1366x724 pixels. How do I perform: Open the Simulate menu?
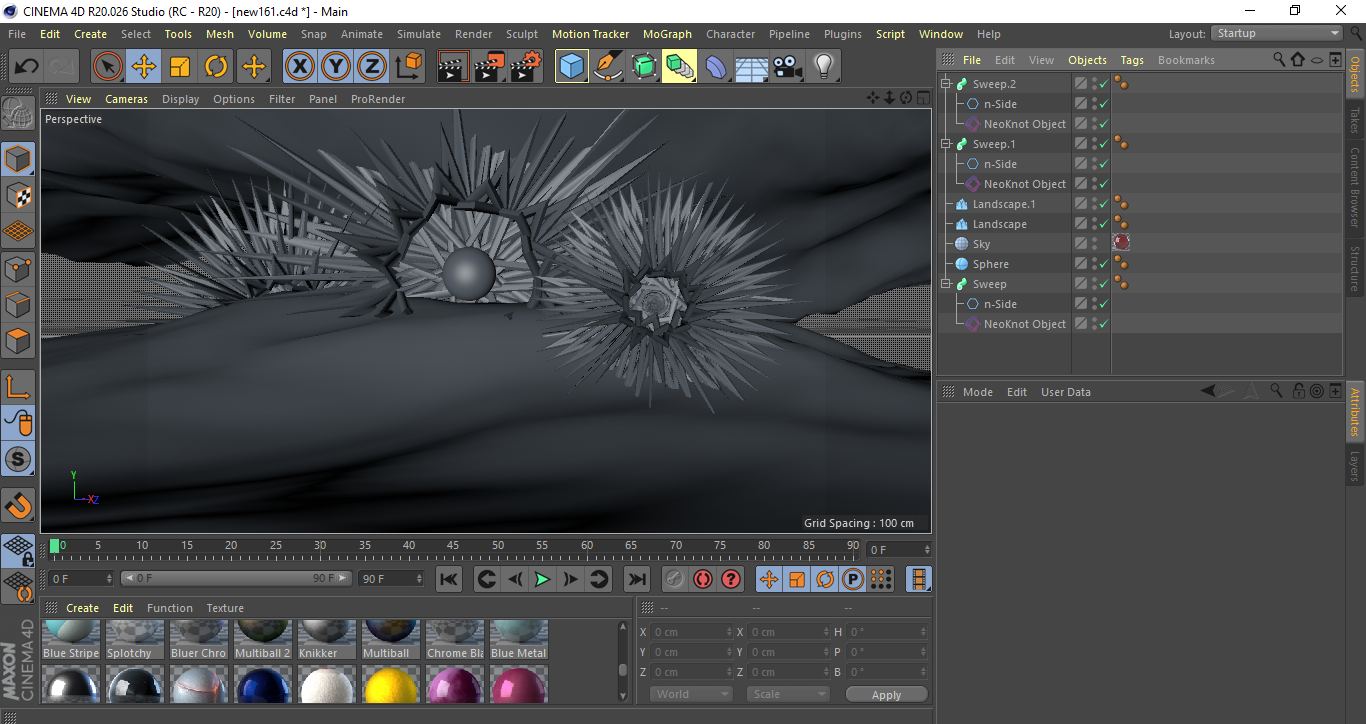pyautogui.click(x=418, y=34)
